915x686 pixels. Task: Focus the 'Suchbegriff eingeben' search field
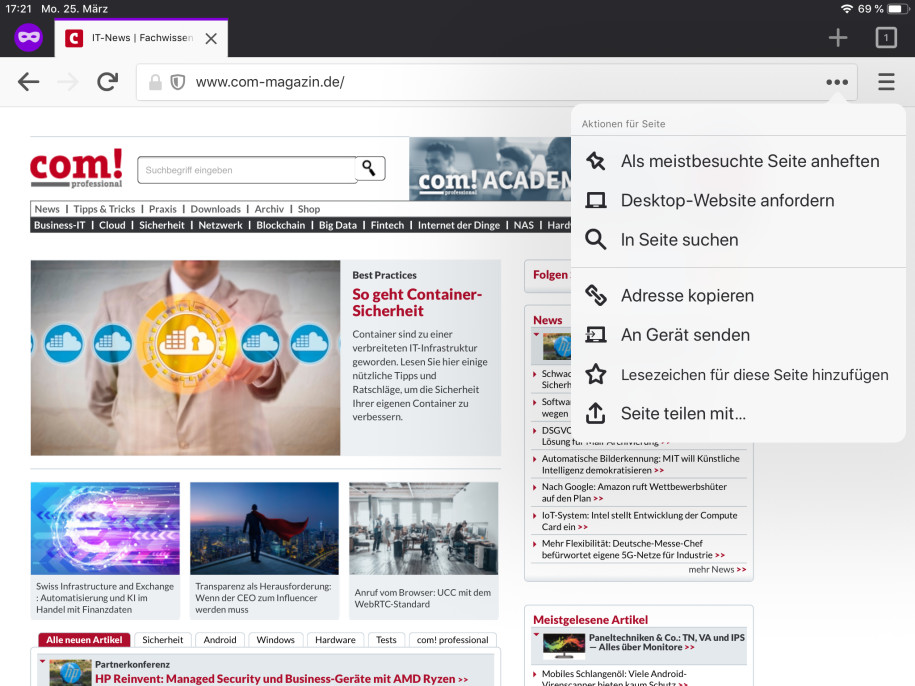[x=246, y=170]
